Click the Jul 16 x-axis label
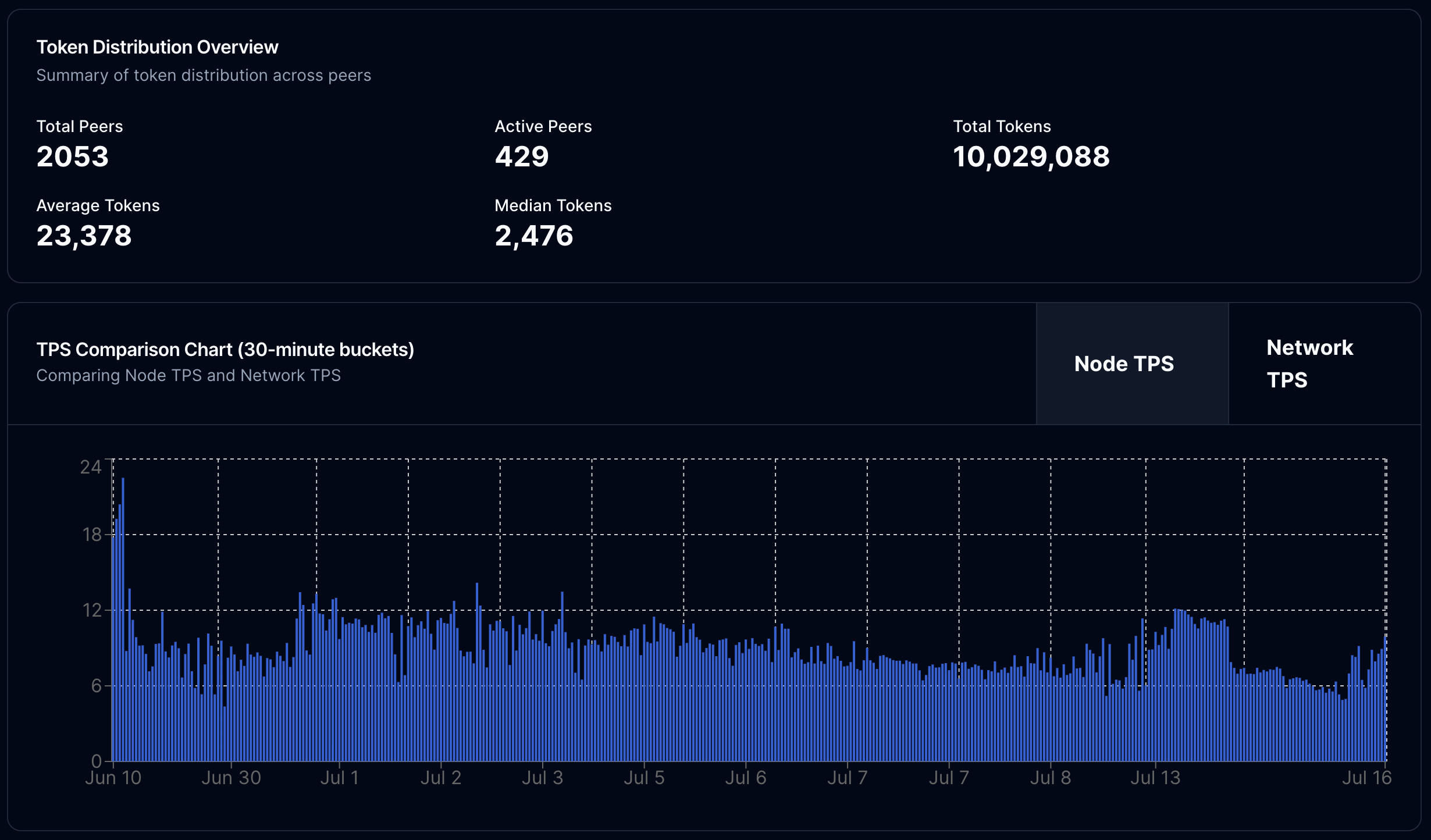This screenshot has width=1431, height=840. point(1367,778)
